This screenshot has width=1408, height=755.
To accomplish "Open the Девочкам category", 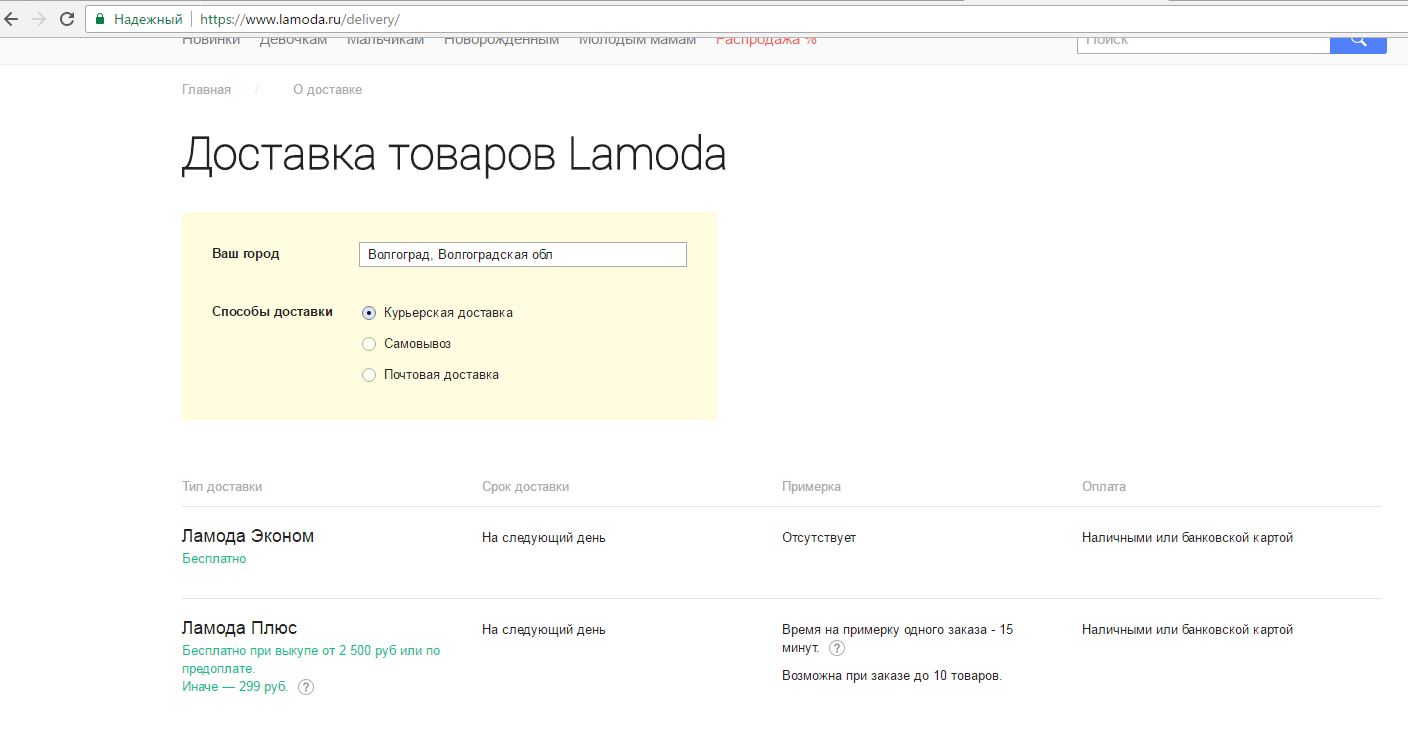I will coord(293,40).
